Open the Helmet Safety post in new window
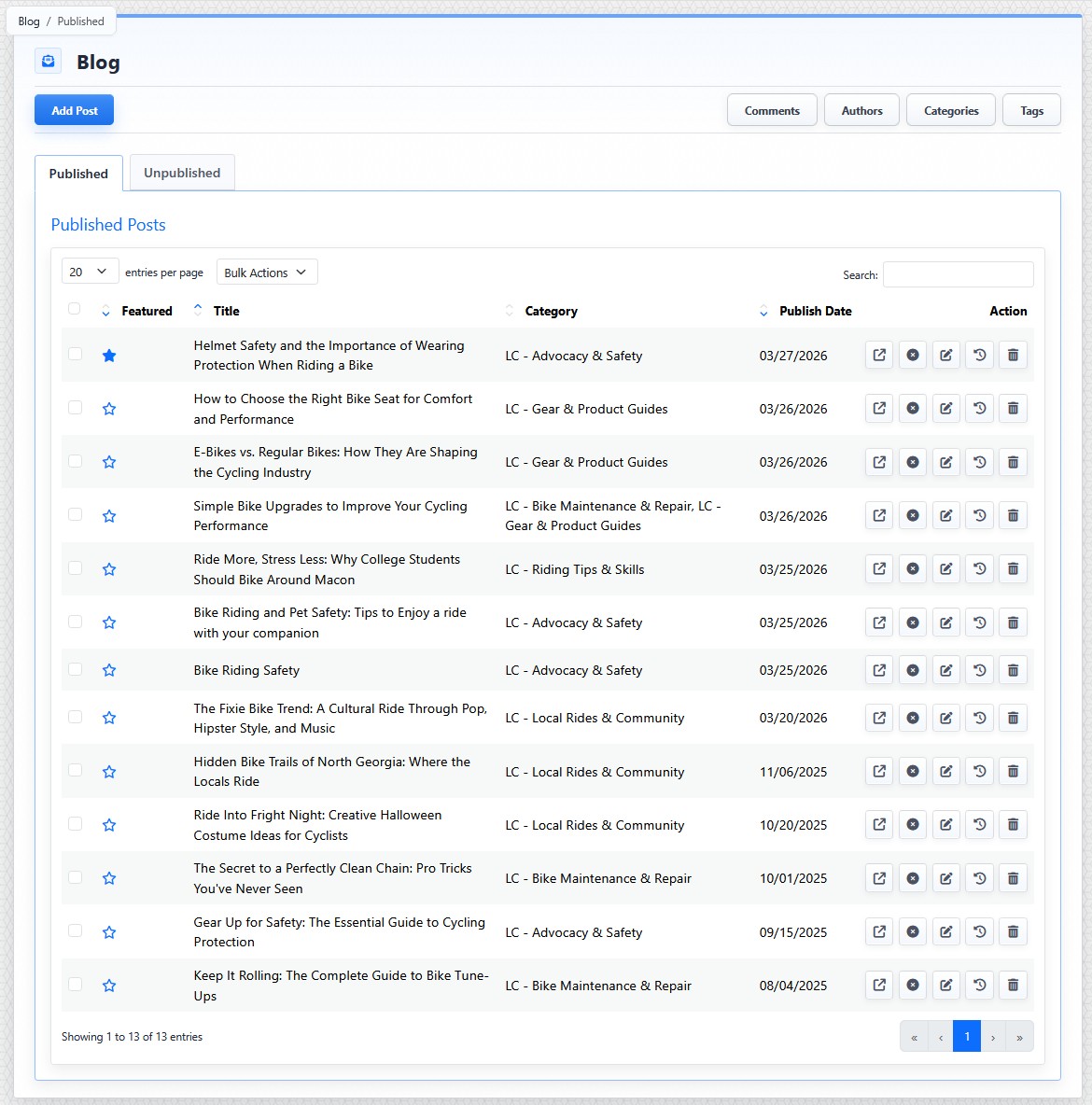The image size is (1092, 1105). click(x=879, y=356)
